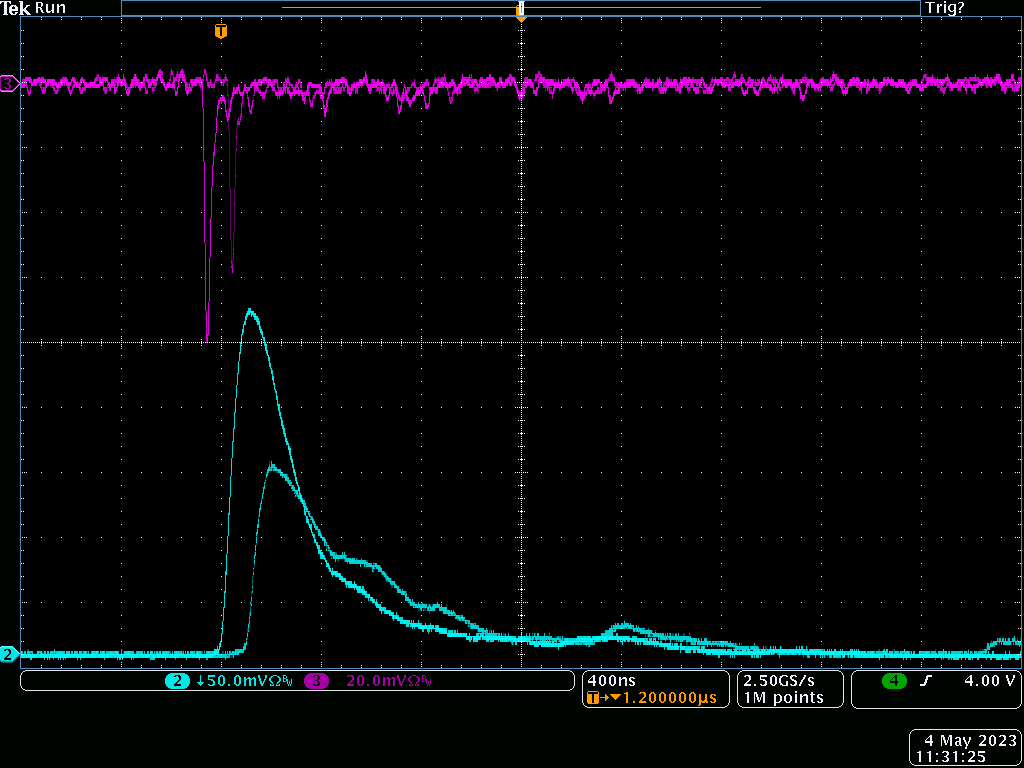
Task: Click the rising edge trigger slope icon
Action: tap(926, 681)
